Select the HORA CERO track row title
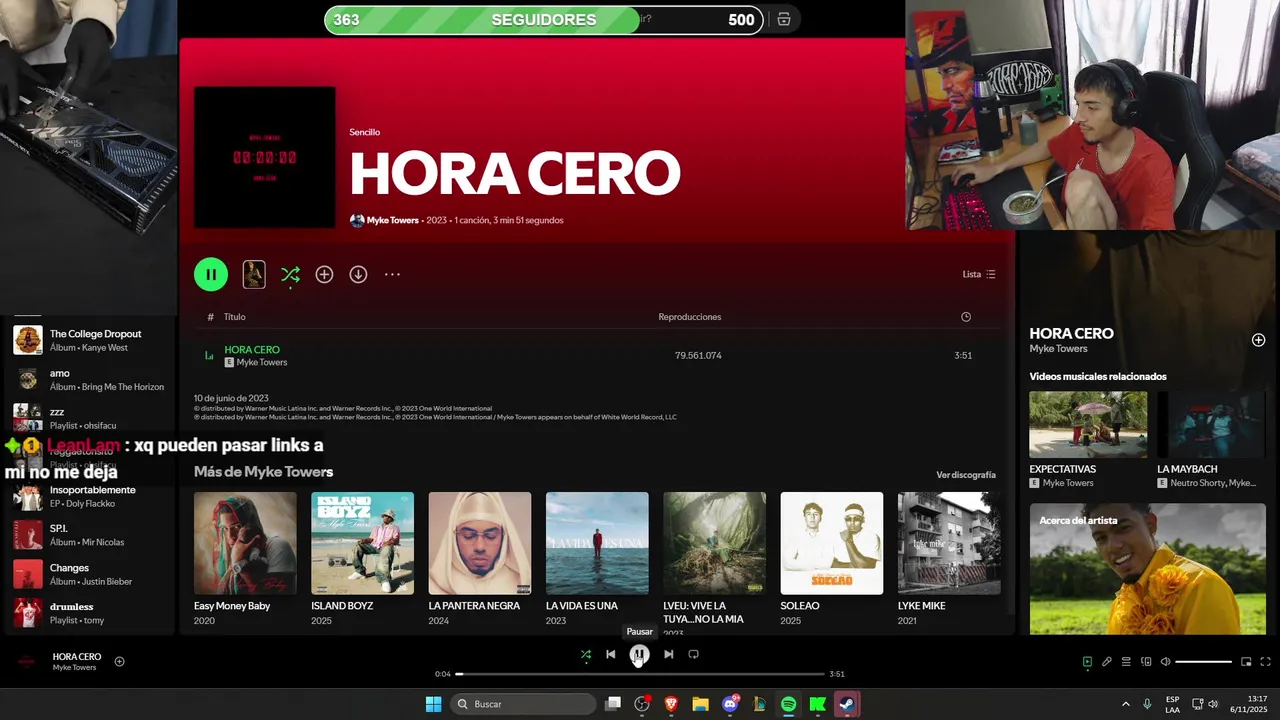Screen dimensions: 1280x720 252,350
